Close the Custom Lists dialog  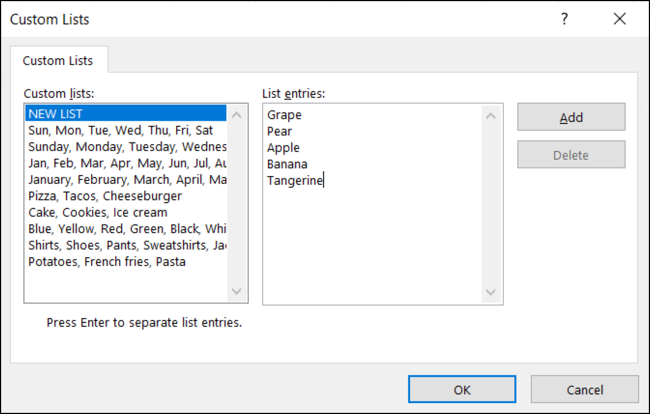click(x=620, y=19)
